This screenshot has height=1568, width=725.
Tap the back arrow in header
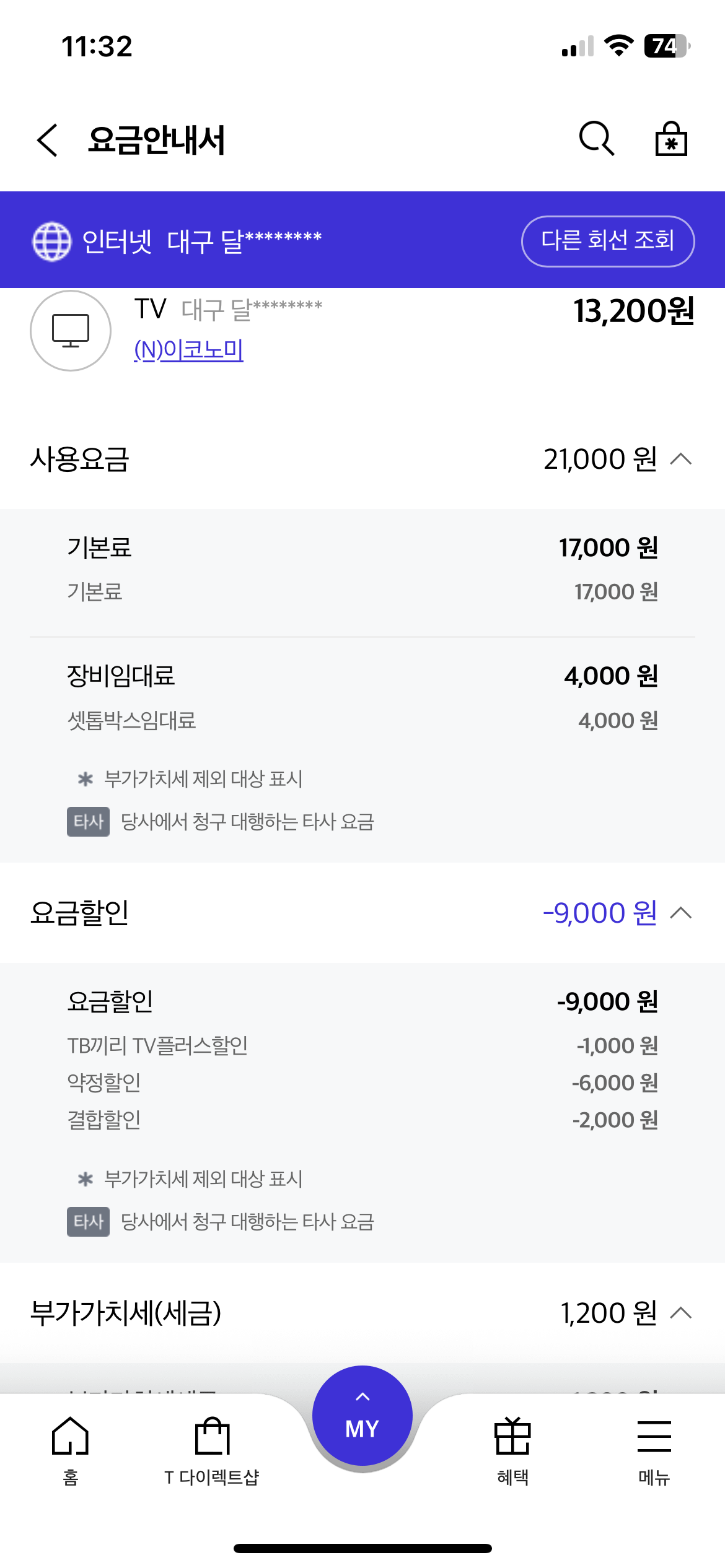tap(48, 139)
